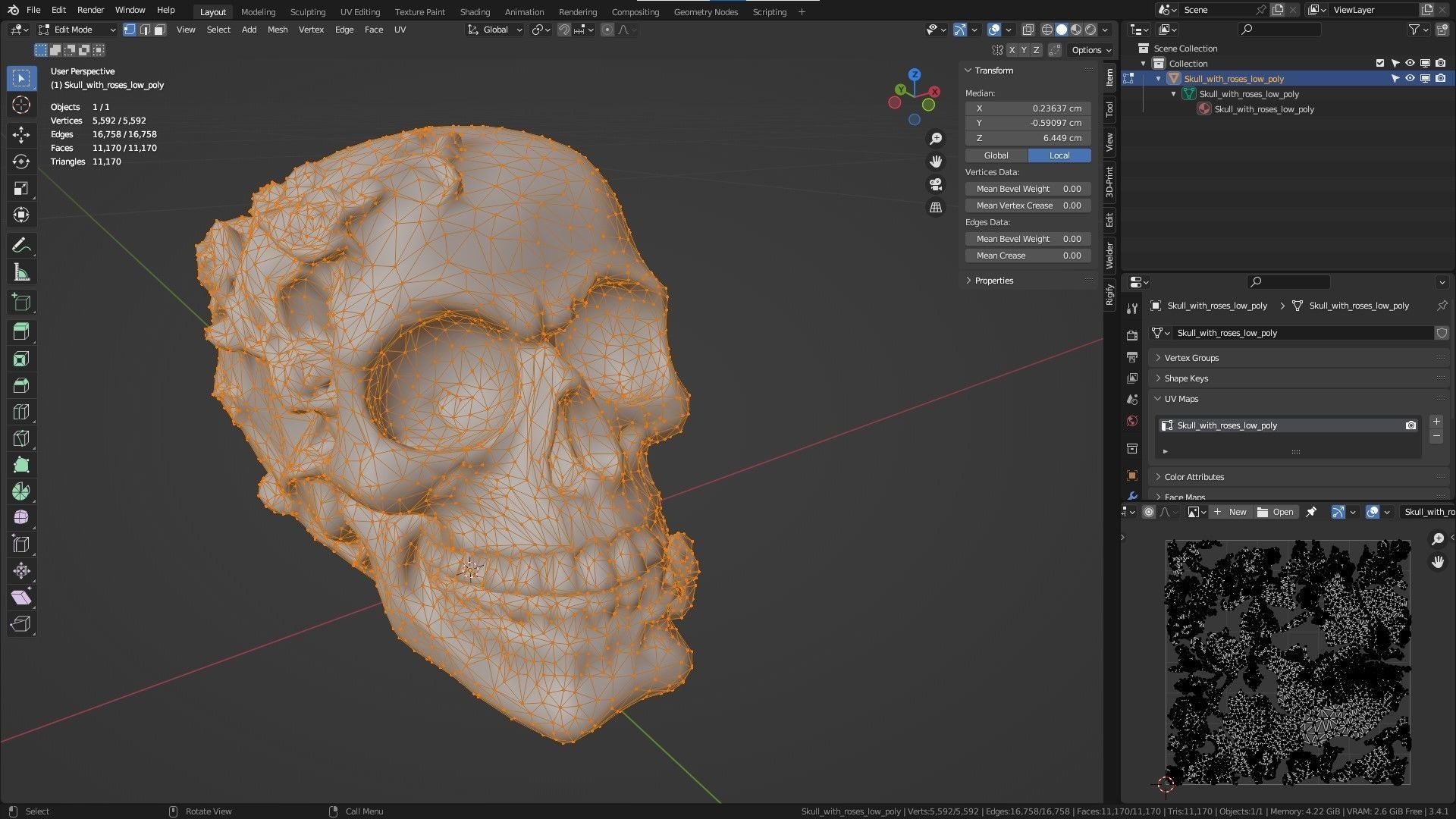
Task: Select the Scale tool
Action: [21, 188]
